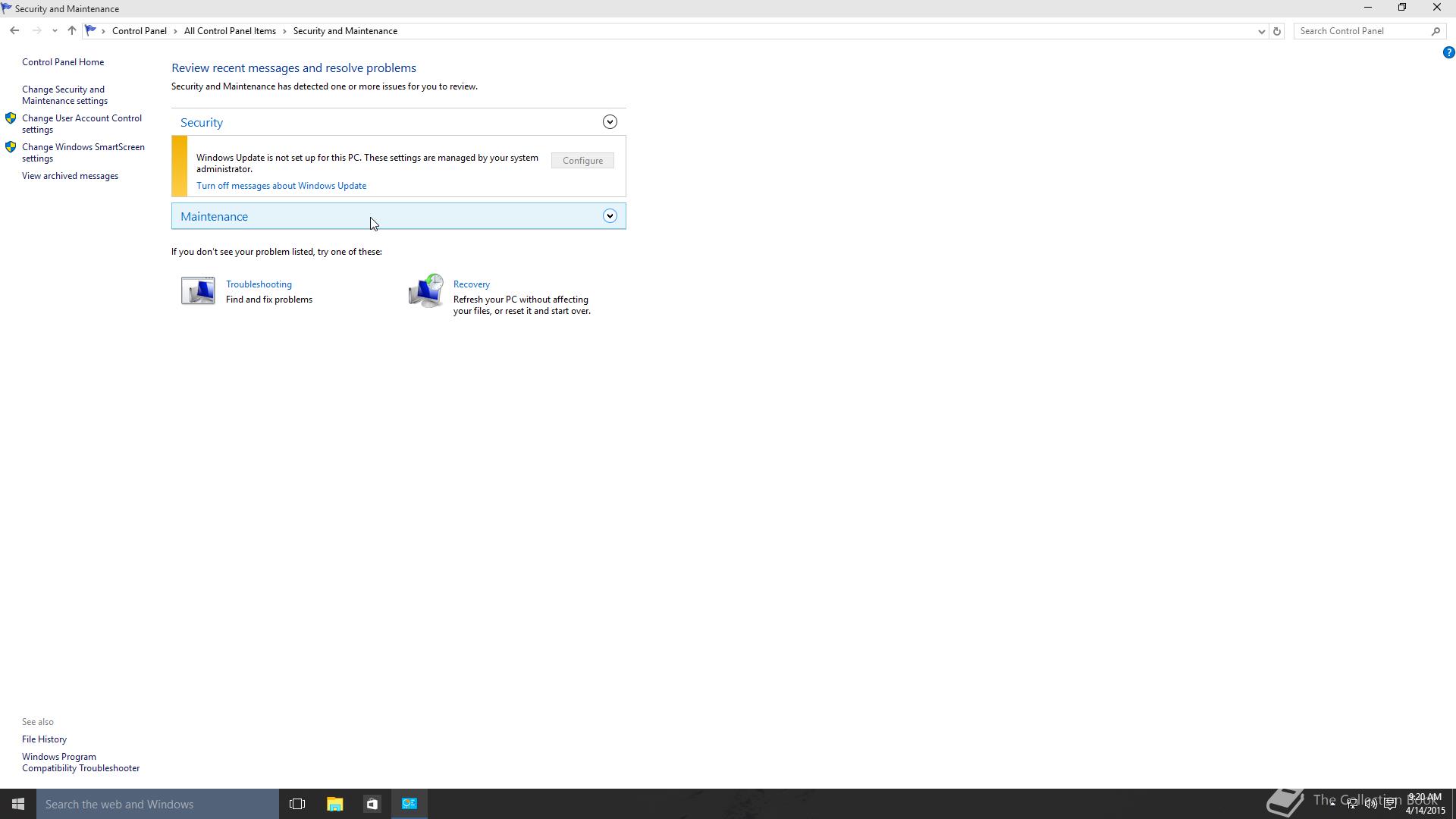Open File History under See also
Viewport: 1456px width, 819px height.
click(44, 739)
